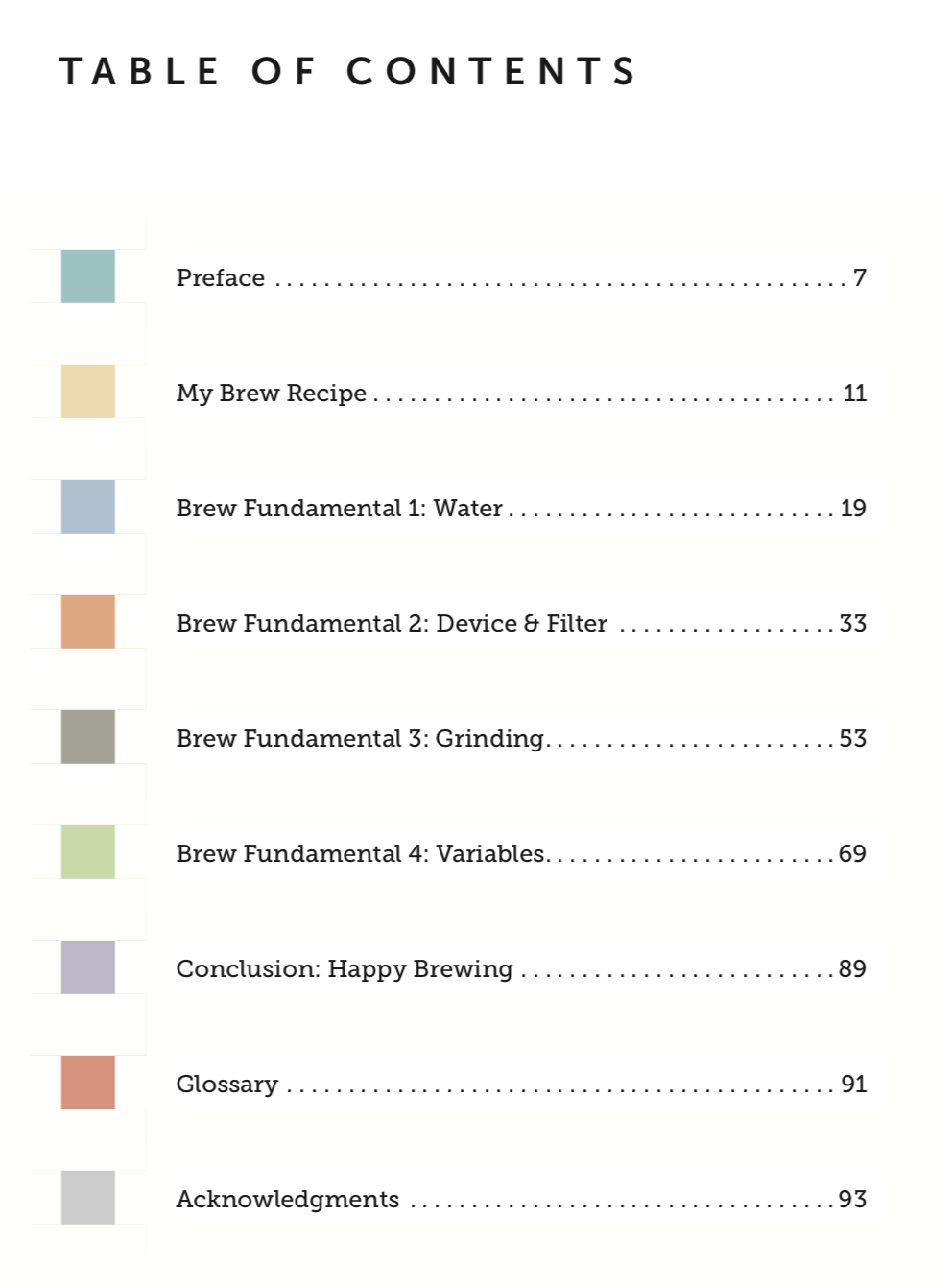This screenshot has height=1288, width=952.
Task: Click the light gray square beside Acknowledgments
Action: 88,1198
